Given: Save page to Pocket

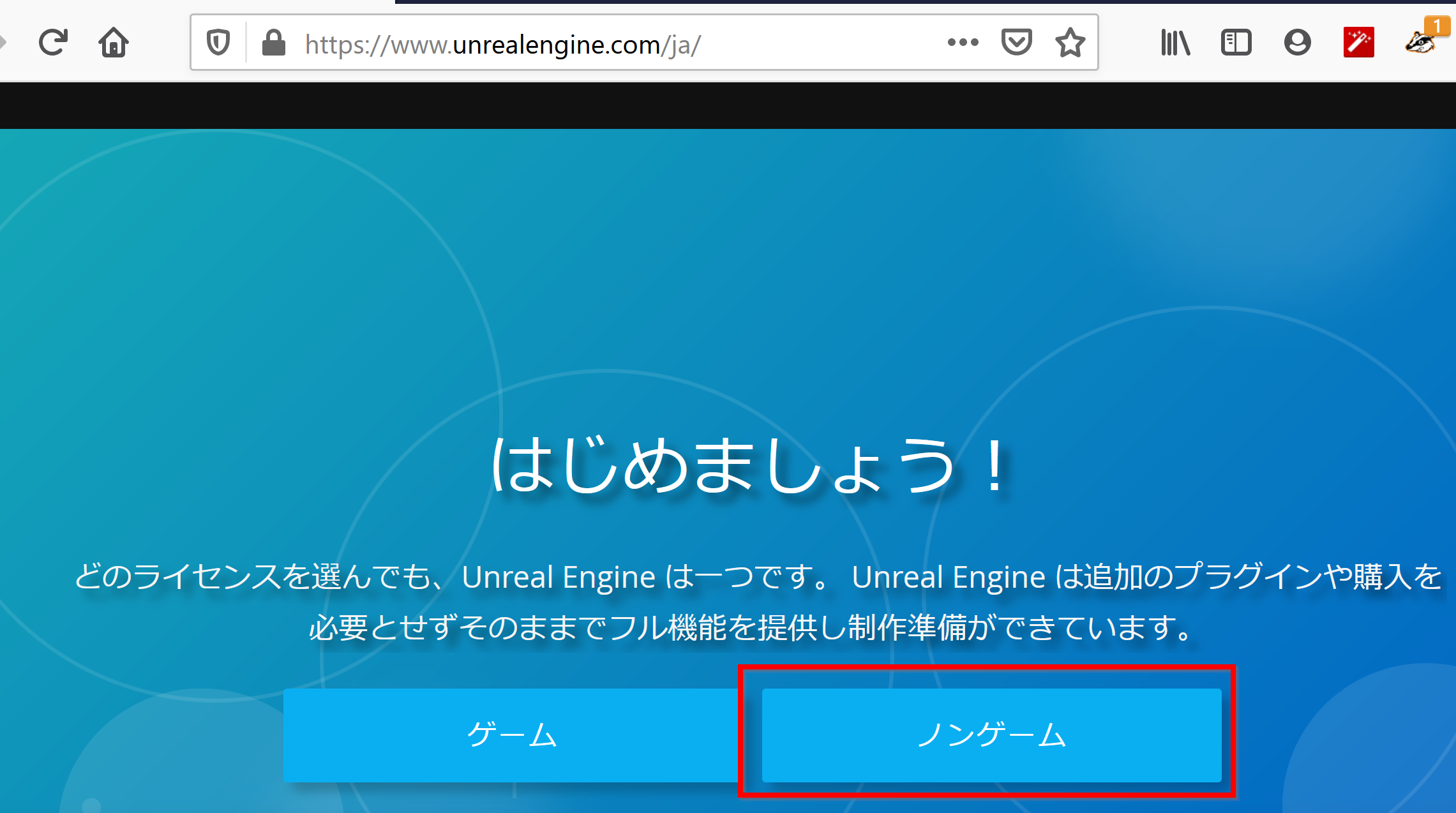Looking at the screenshot, I should pos(1016,43).
